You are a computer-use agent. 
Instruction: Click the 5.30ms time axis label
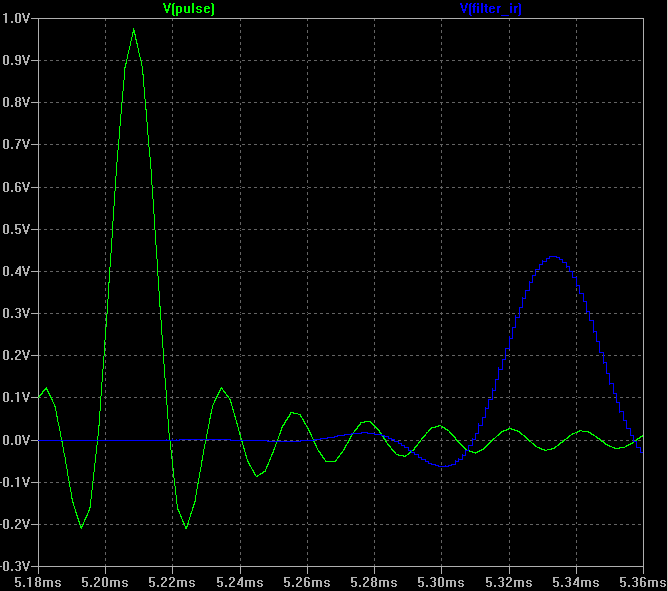click(x=441, y=582)
